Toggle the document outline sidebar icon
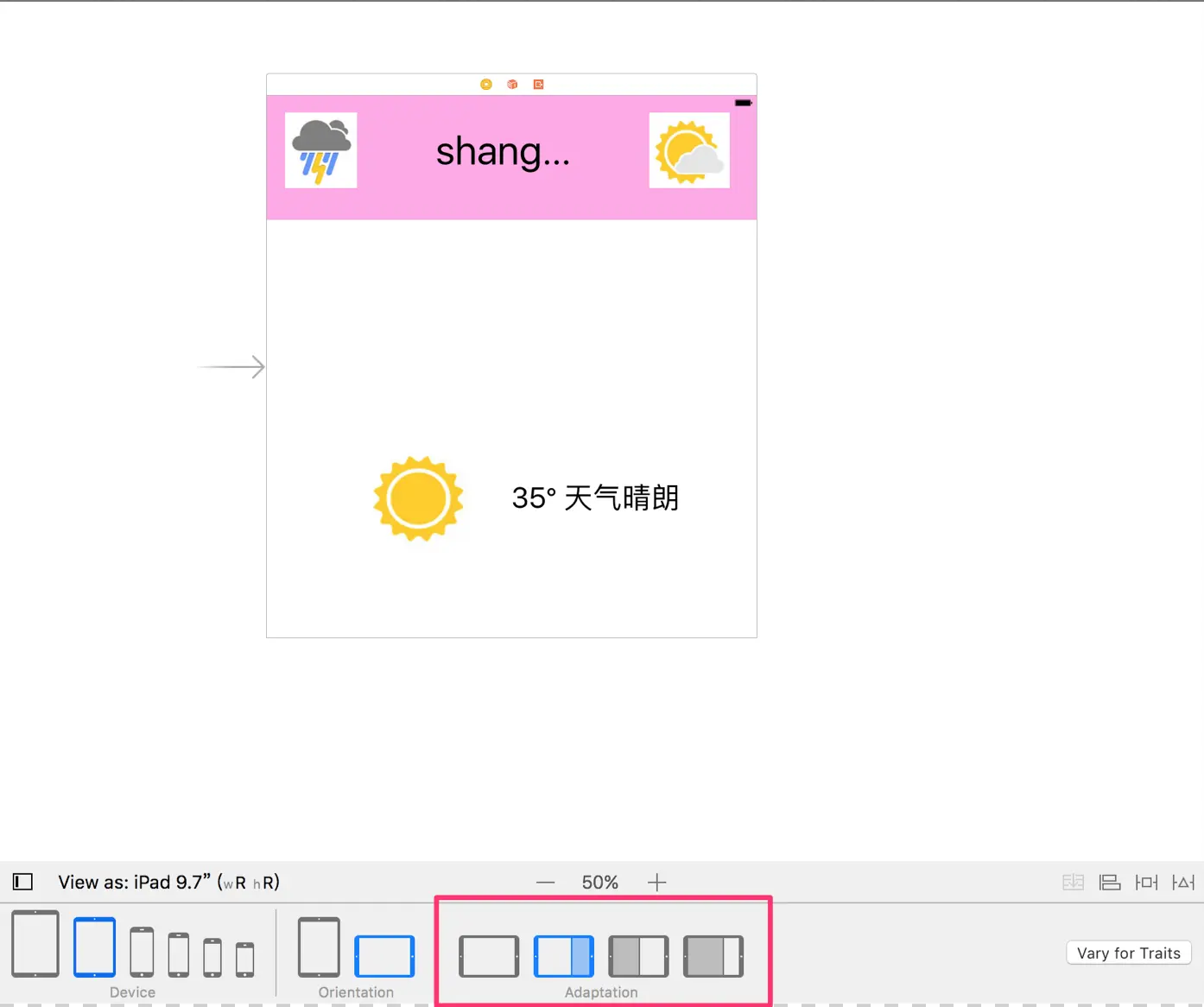The width and height of the screenshot is (1204, 1007). click(22, 882)
